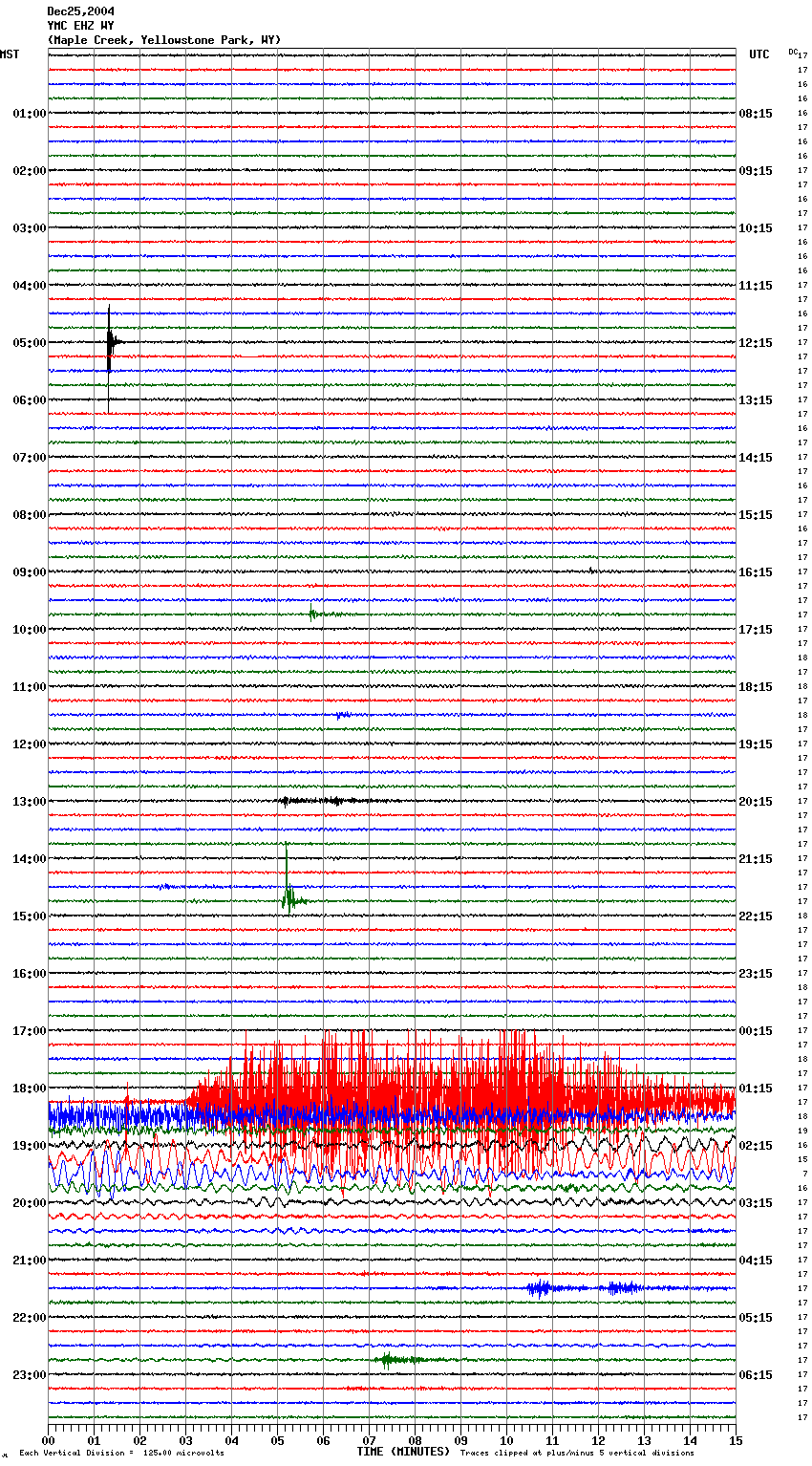
Task: Click the 20:15 UTC time label
Action: tap(756, 802)
